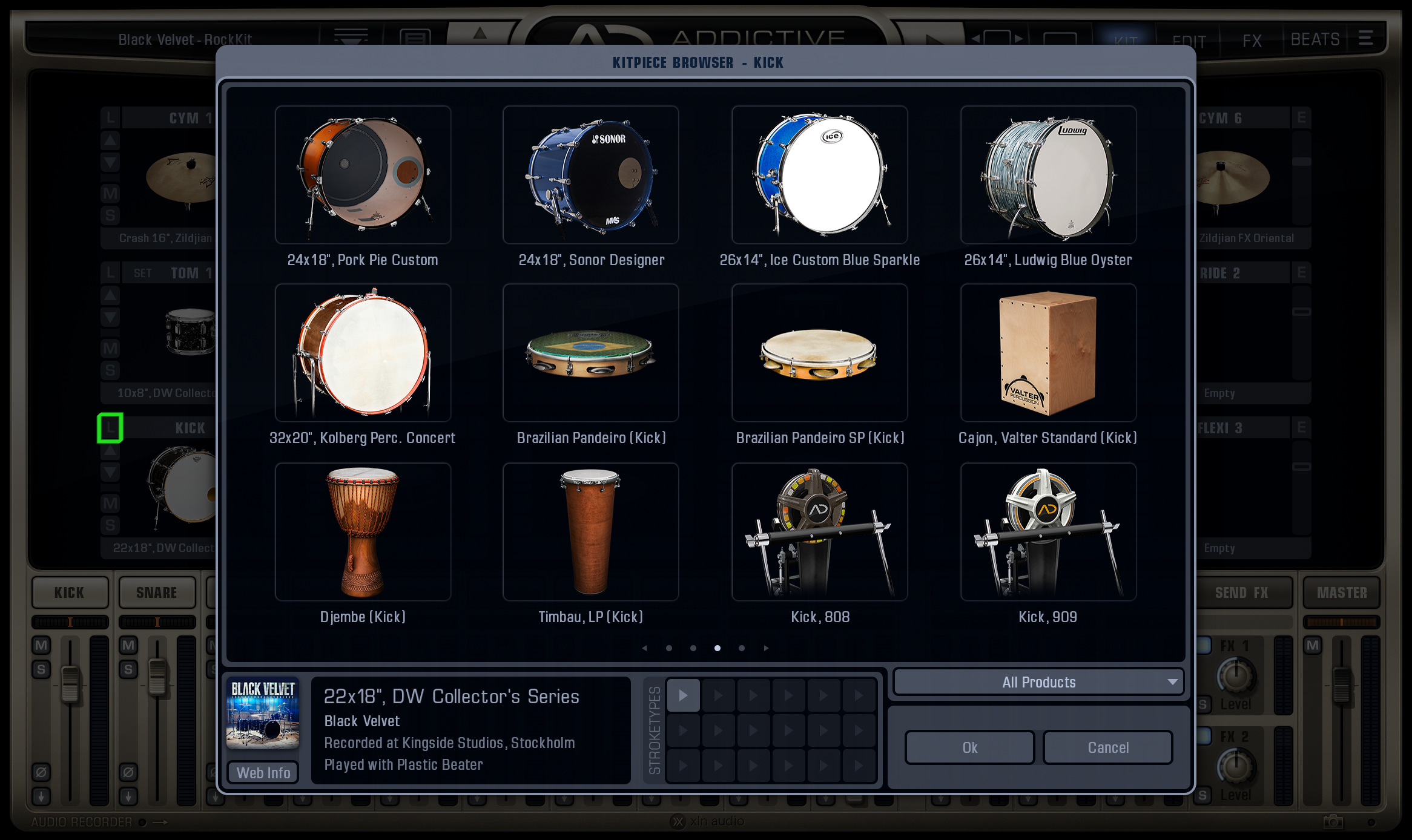The width and height of the screenshot is (1412, 840).
Task: Select the KICK mixer channel
Action: pyautogui.click(x=70, y=592)
